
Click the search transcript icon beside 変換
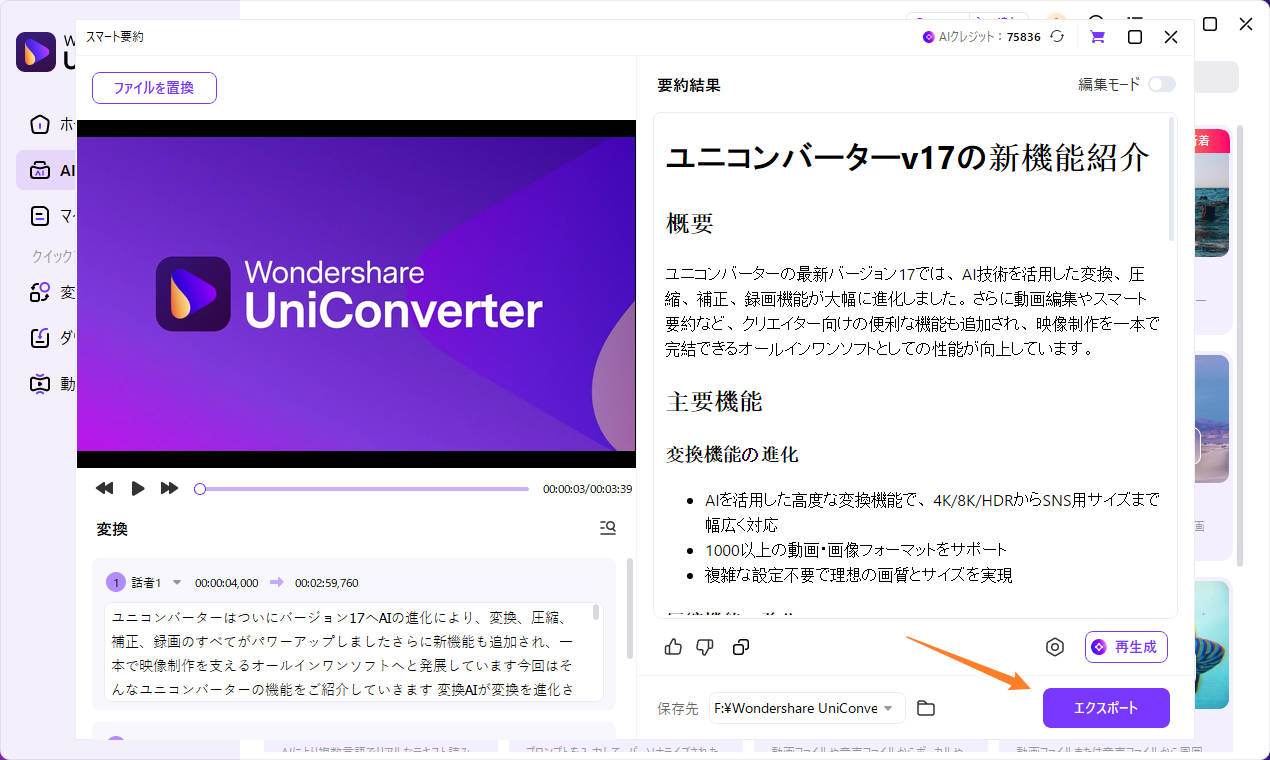[x=608, y=528]
